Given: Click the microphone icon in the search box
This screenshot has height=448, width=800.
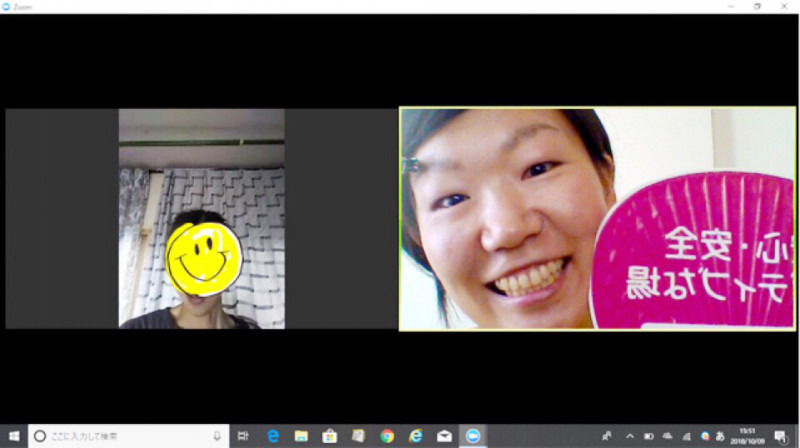Looking at the screenshot, I should pyautogui.click(x=217, y=436).
